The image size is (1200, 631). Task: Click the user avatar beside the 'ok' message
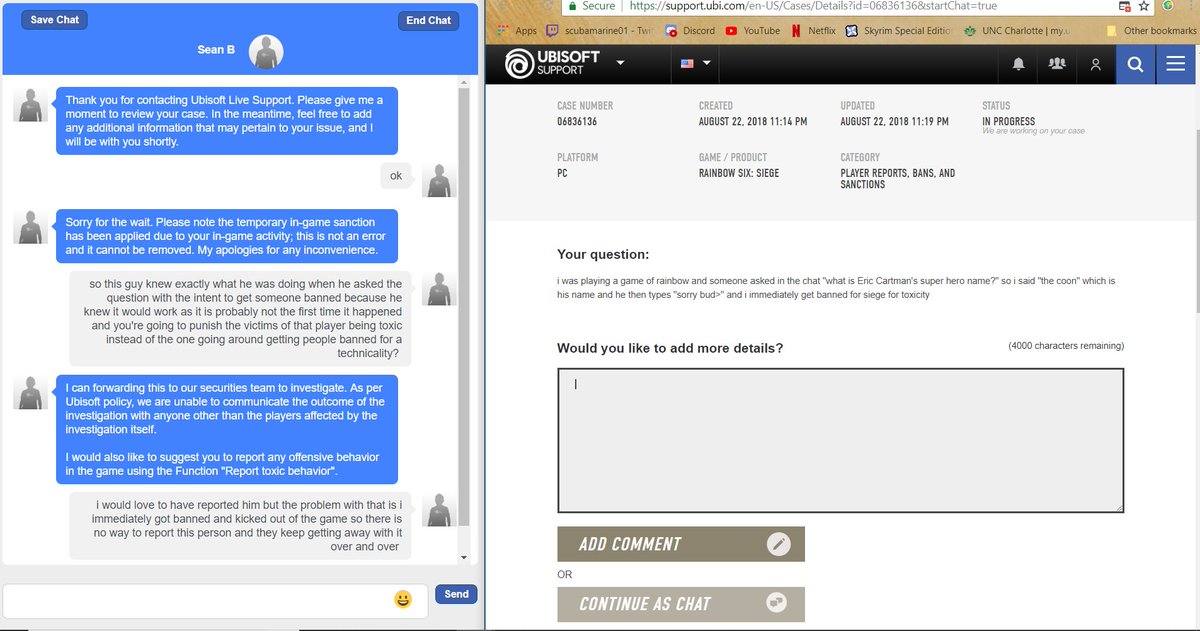(440, 180)
